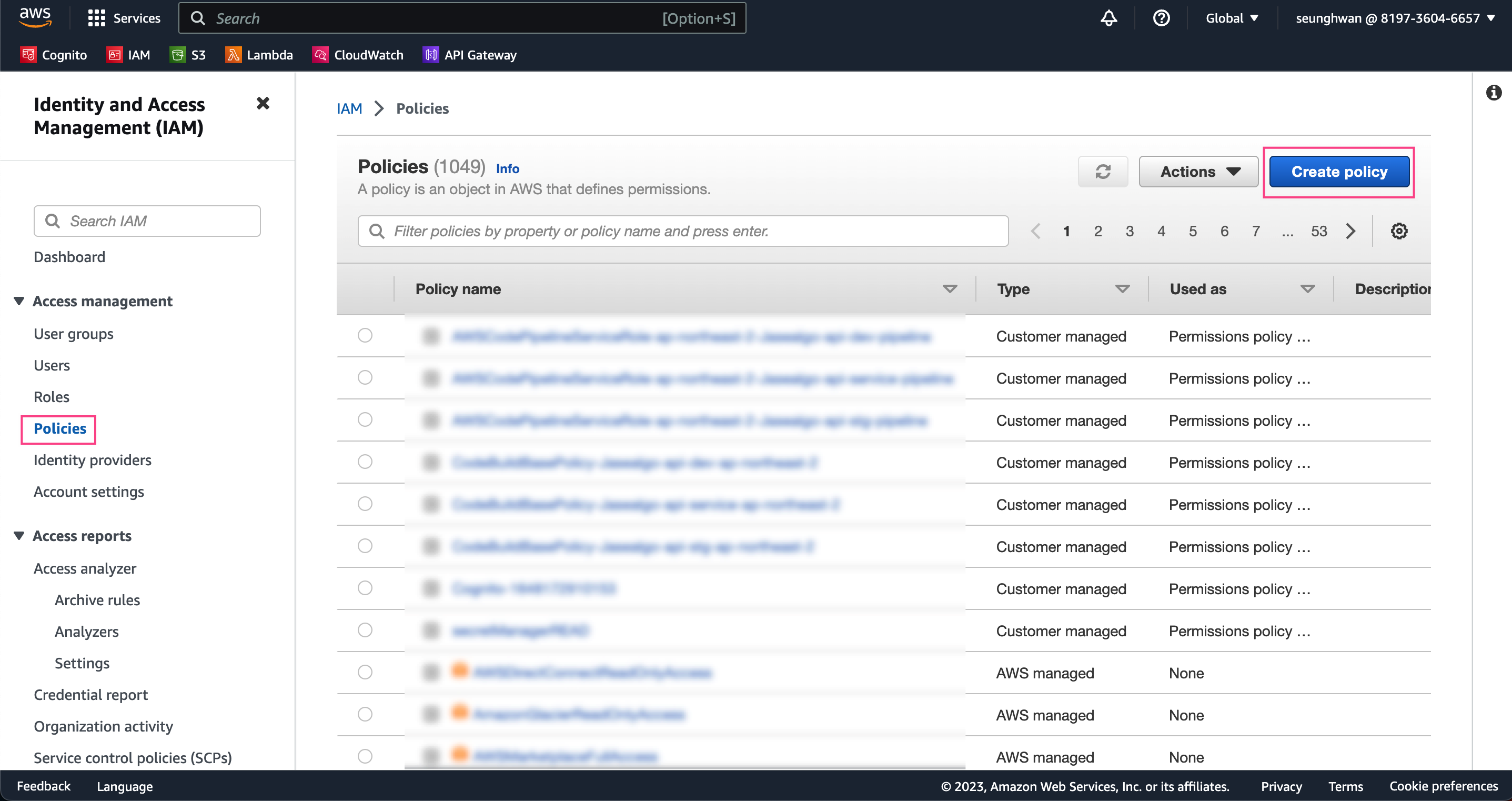
Task: Click the Create policy button
Action: pos(1339,172)
